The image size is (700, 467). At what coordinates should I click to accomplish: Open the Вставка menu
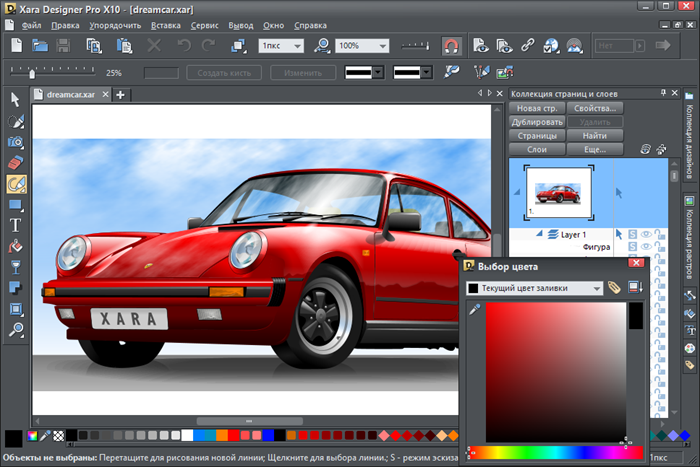pyautogui.click(x=166, y=25)
